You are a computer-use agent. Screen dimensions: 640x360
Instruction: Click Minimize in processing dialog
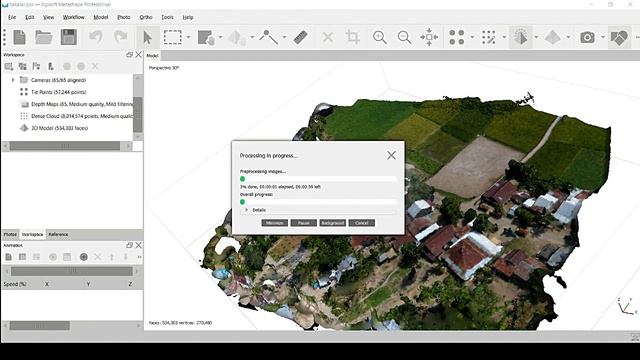point(274,223)
